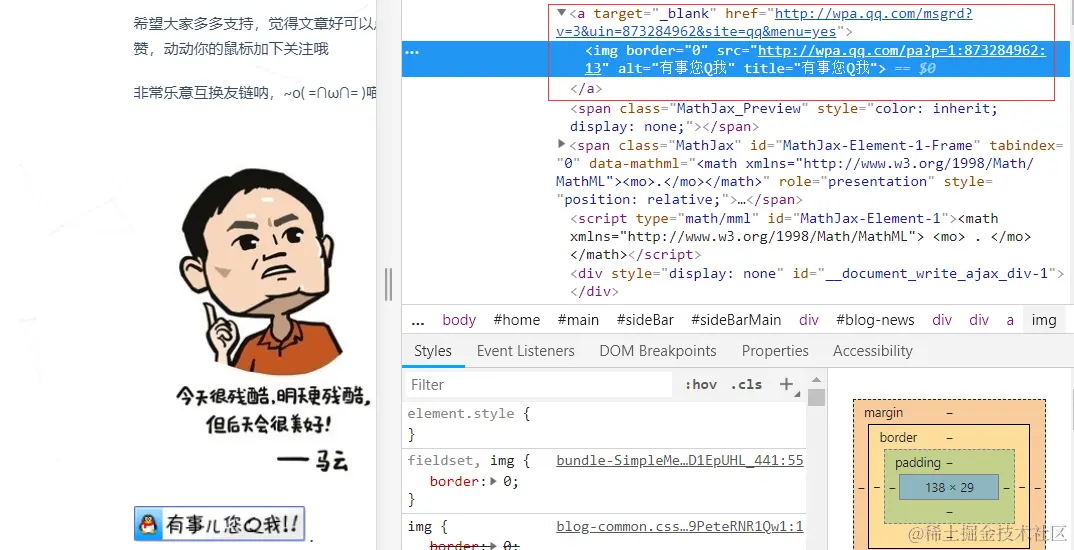Select #sideBar breadcrumb item
This screenshot has height=550, width=1074.
pos(645,320)
